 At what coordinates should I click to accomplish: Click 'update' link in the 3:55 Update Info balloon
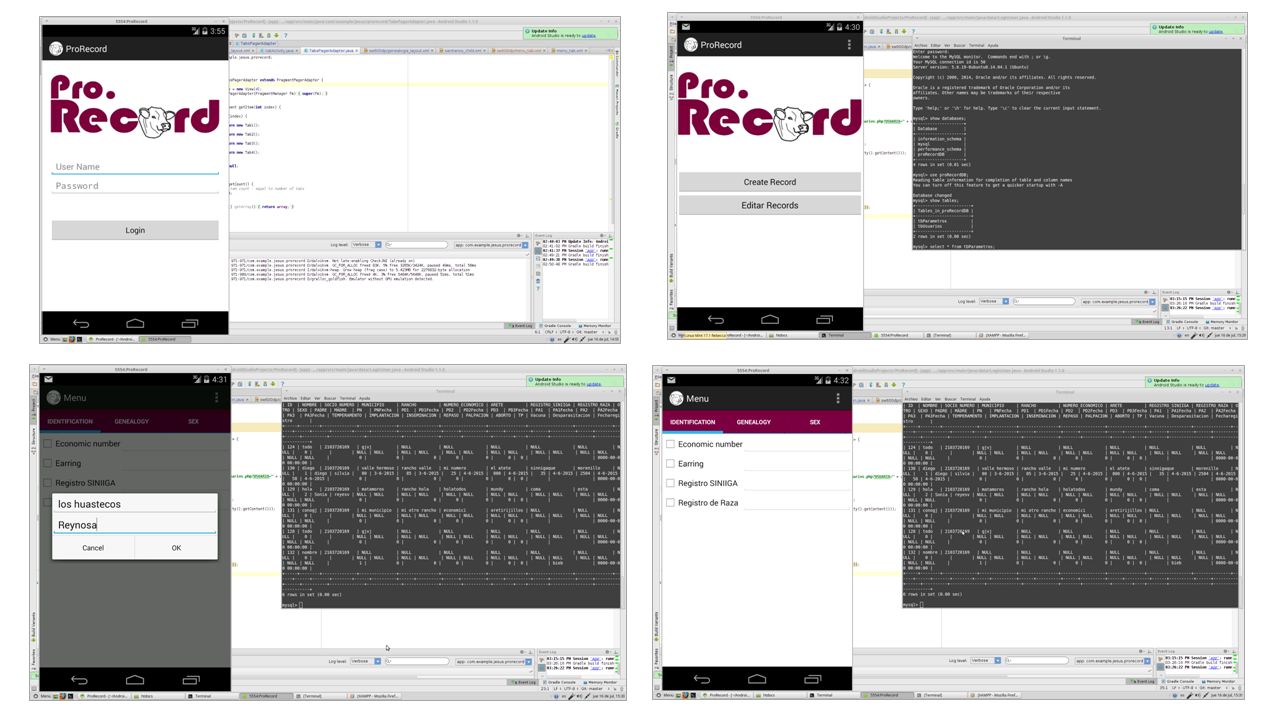coord(588,34)
